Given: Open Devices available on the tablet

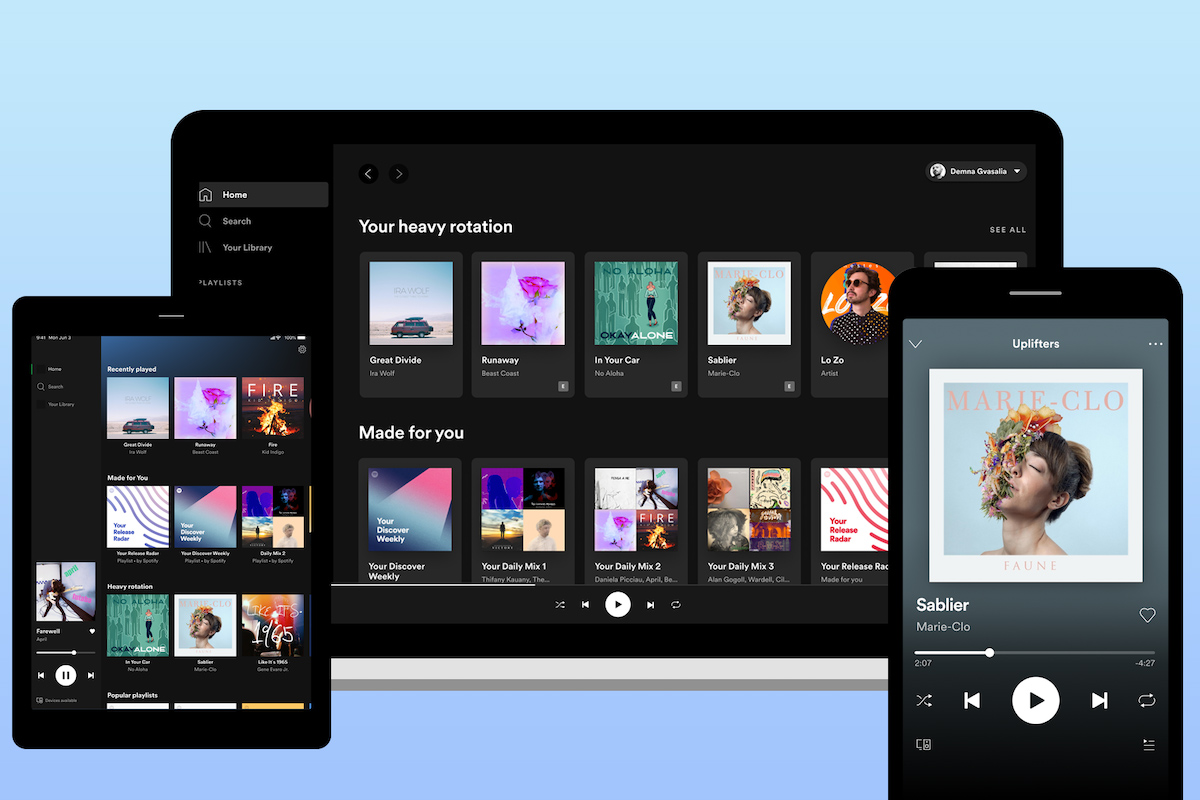Looking at the screenshot, I should (x=57, y=700).
